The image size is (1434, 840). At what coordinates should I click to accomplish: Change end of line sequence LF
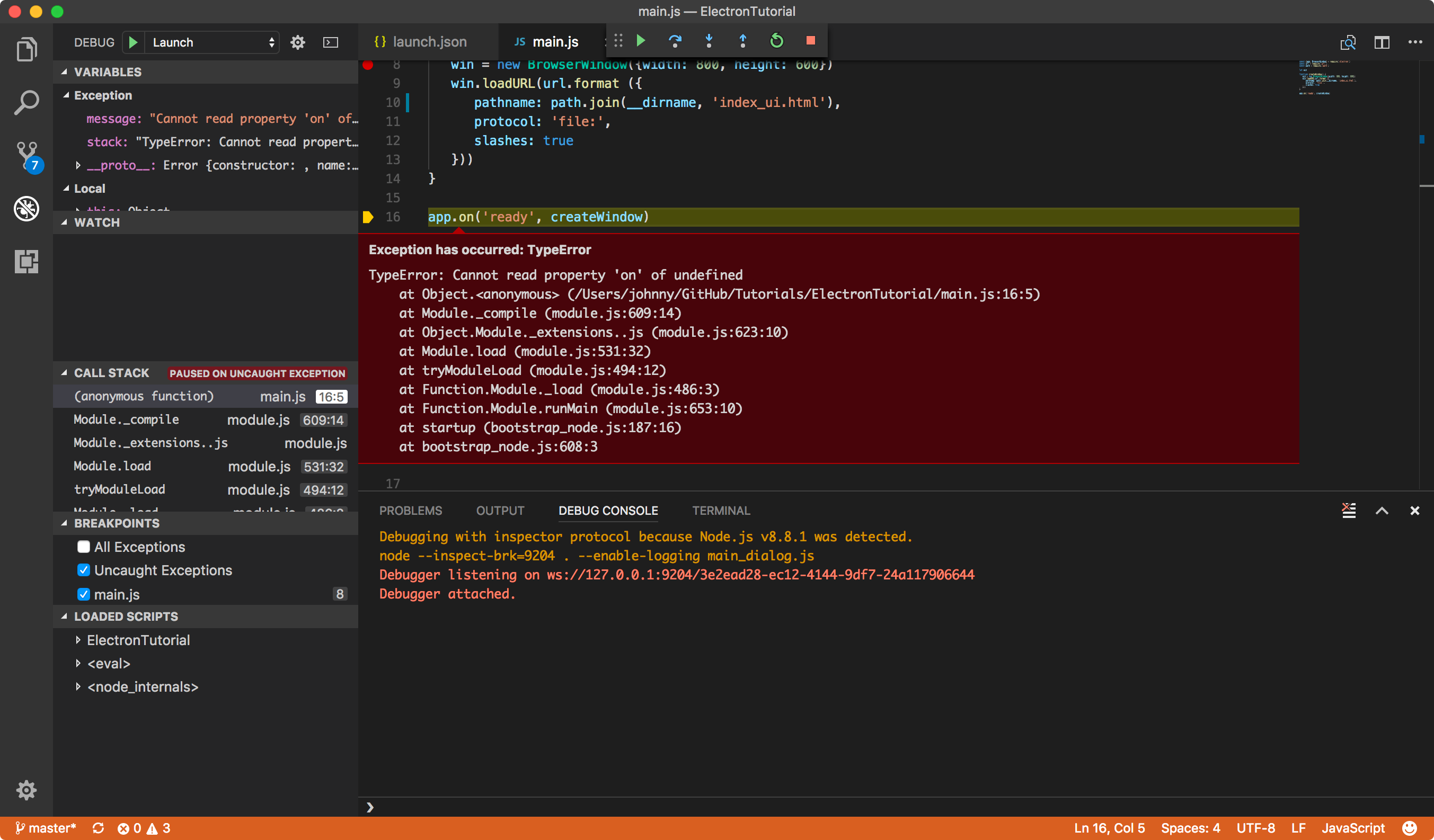pos(1298,828)
